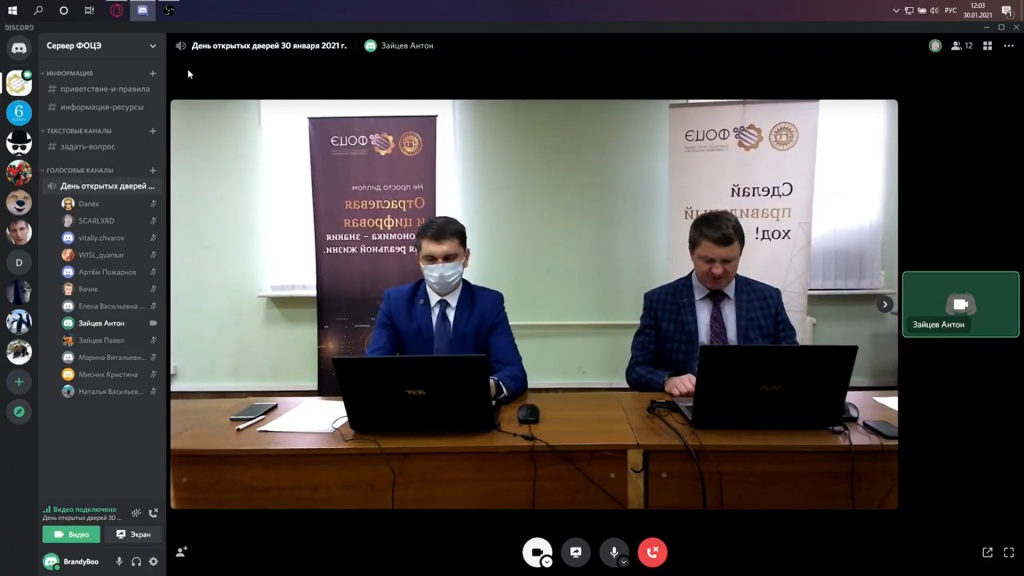Open Opera browser on taskbar
This screenshot has height=576, width=1024.
pos(116,10)
